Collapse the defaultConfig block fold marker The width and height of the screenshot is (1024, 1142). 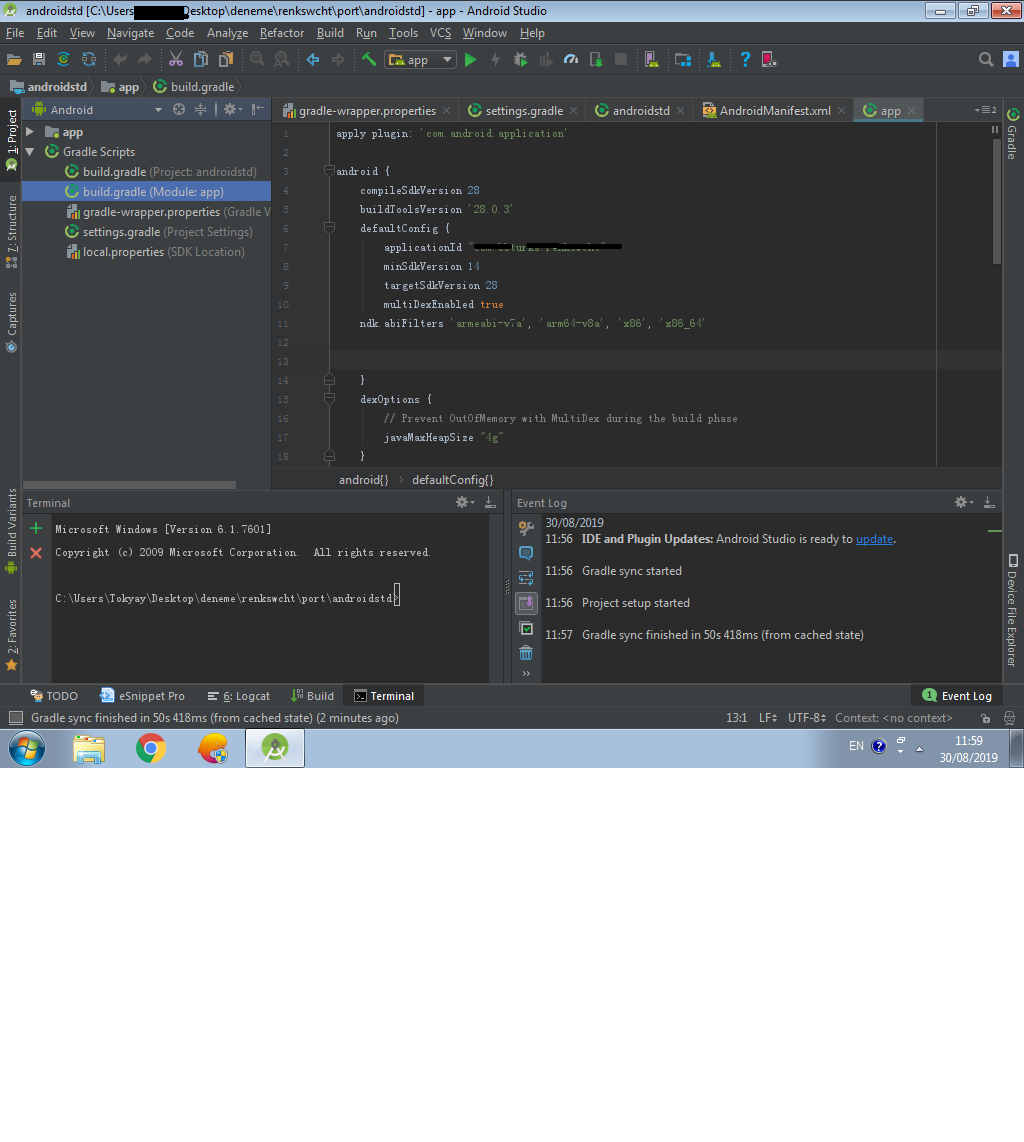[329, 228]
